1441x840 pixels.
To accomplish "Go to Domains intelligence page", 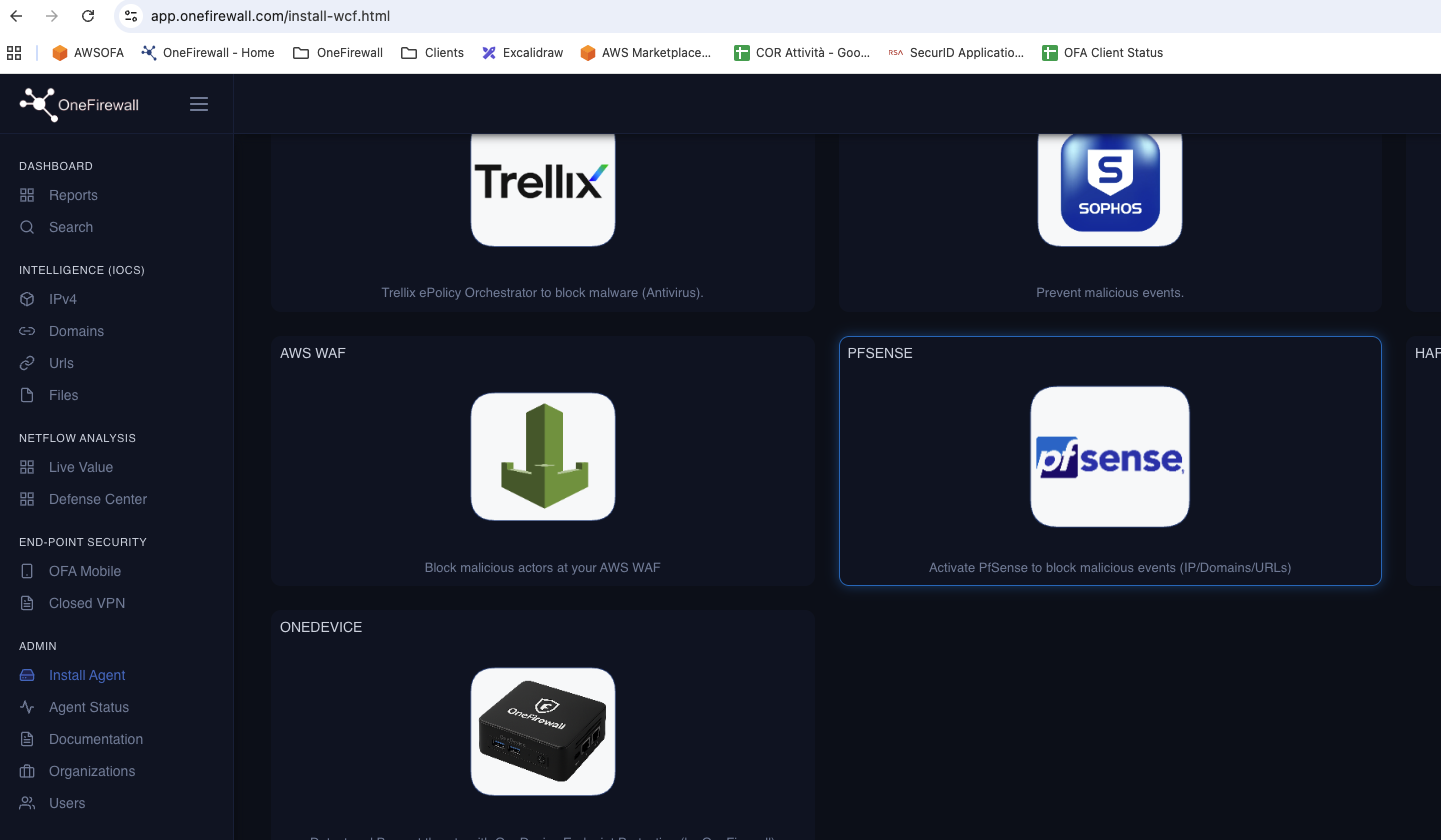I will [x=76, y=331].
